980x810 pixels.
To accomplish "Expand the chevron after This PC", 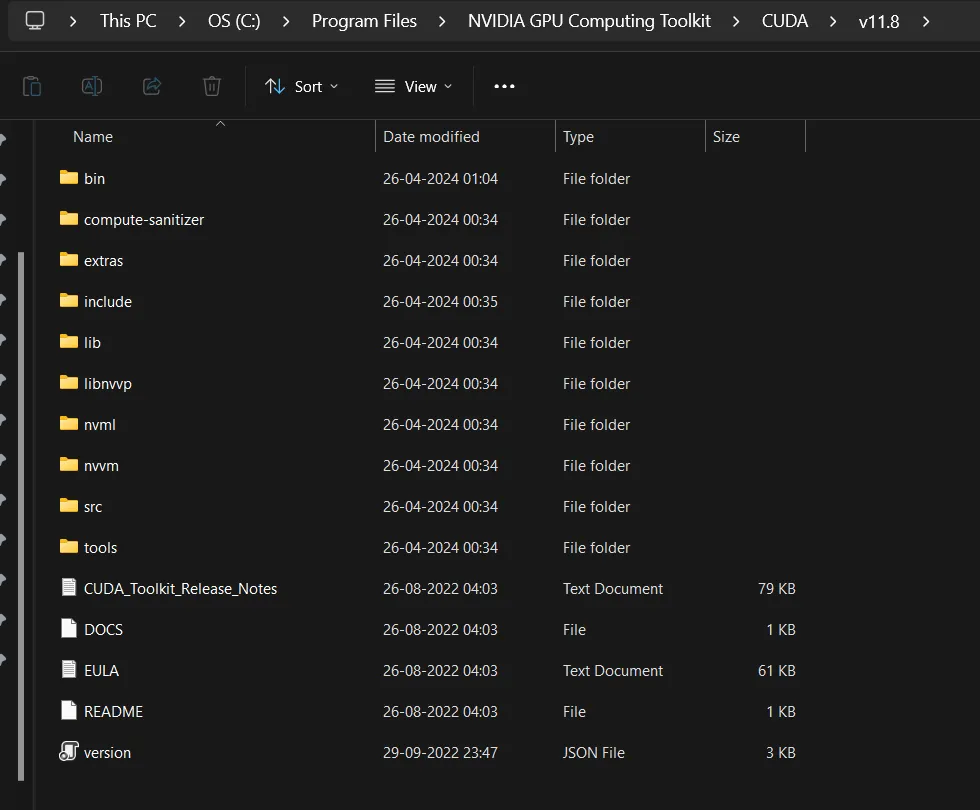I will pyautogui.click(x=182, y=21).
